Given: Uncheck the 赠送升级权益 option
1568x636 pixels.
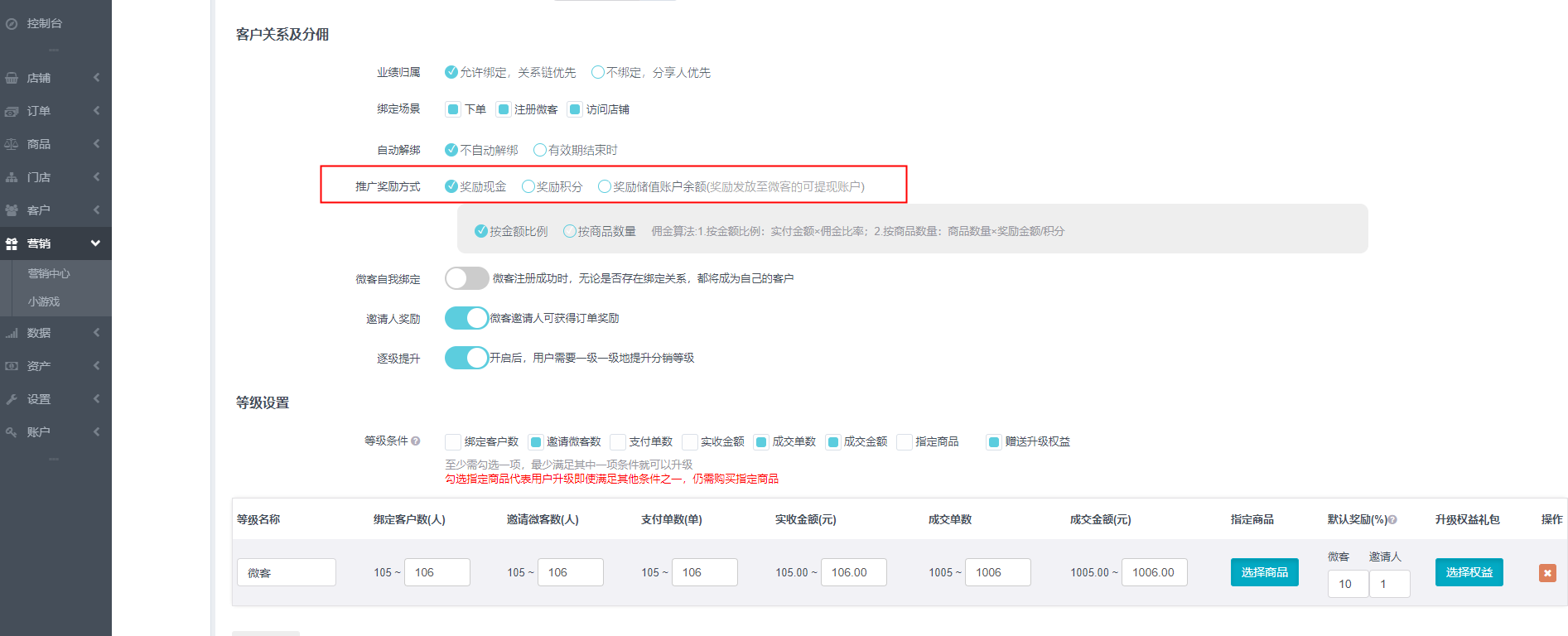Looking at the screenshot, I should click(994, 442).
